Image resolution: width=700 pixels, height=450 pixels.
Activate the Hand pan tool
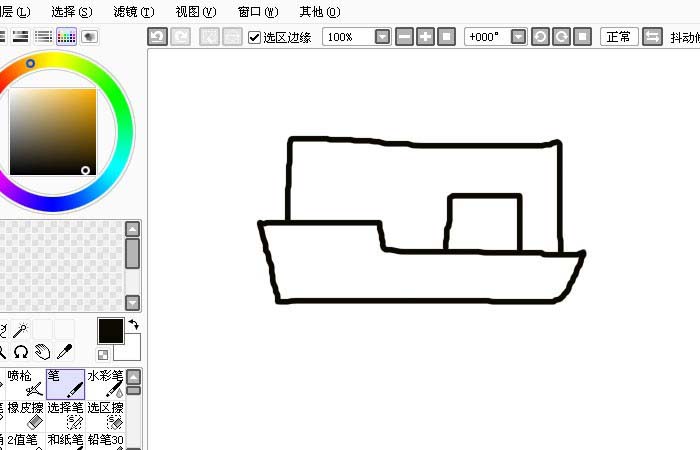(x=42, y=351)
